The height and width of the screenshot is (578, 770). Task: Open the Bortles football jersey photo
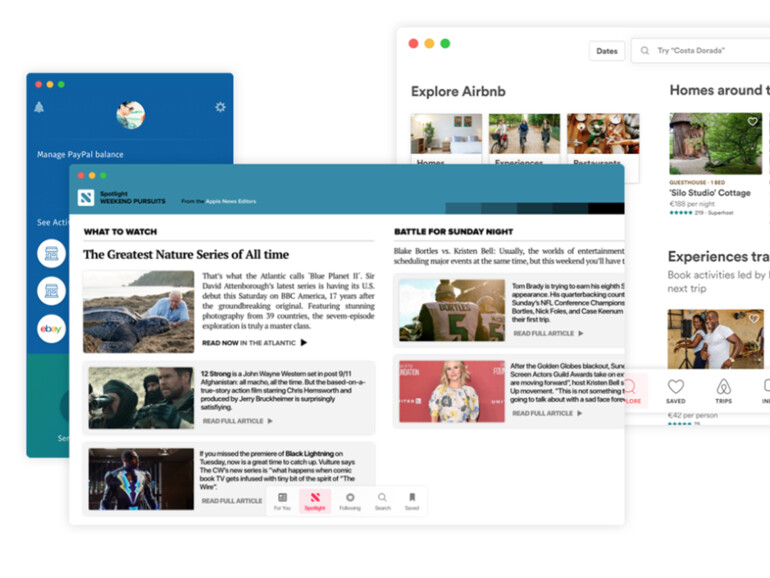click(x=452, y=310)
